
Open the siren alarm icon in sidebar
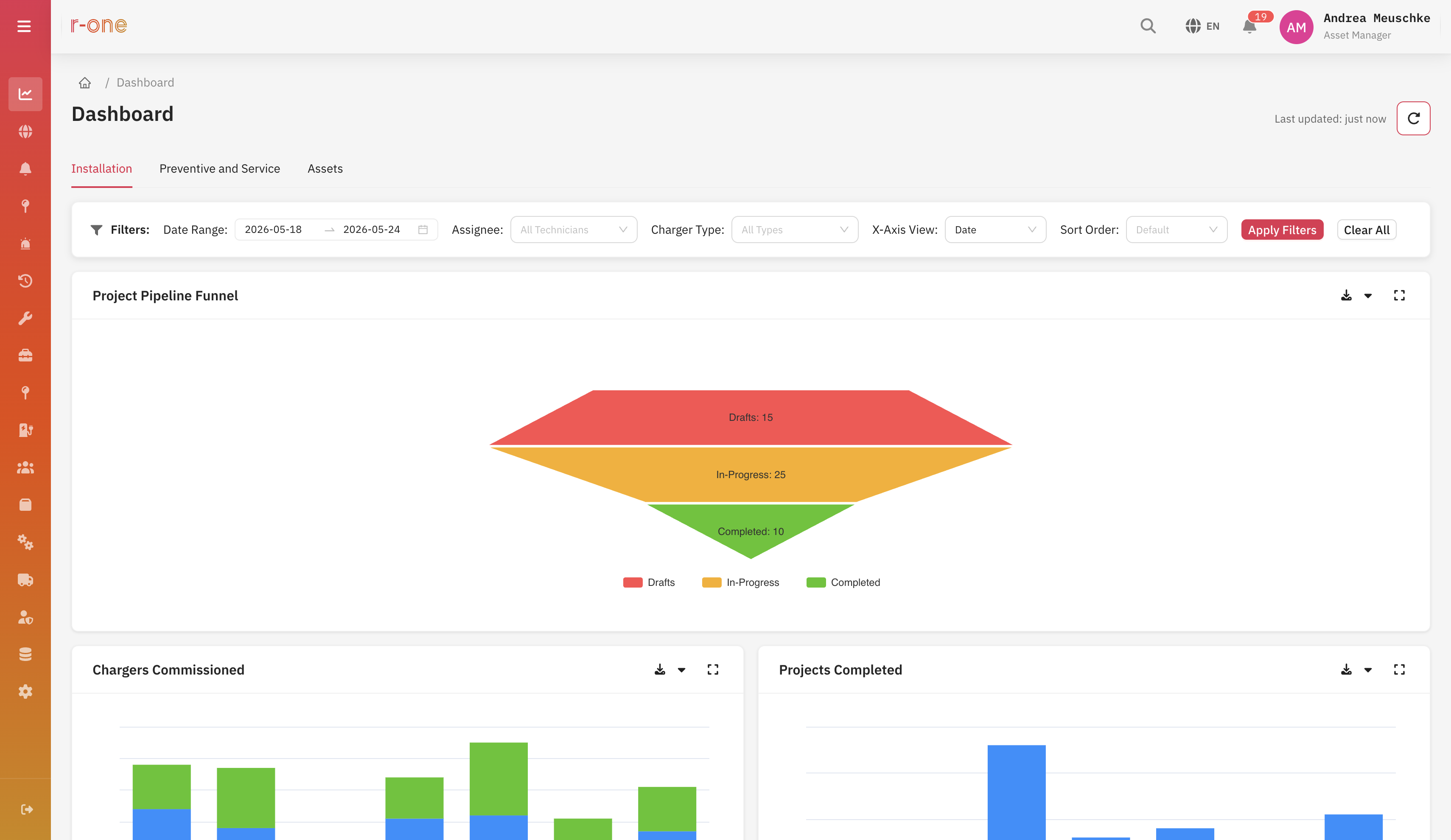tap(25, 244)
